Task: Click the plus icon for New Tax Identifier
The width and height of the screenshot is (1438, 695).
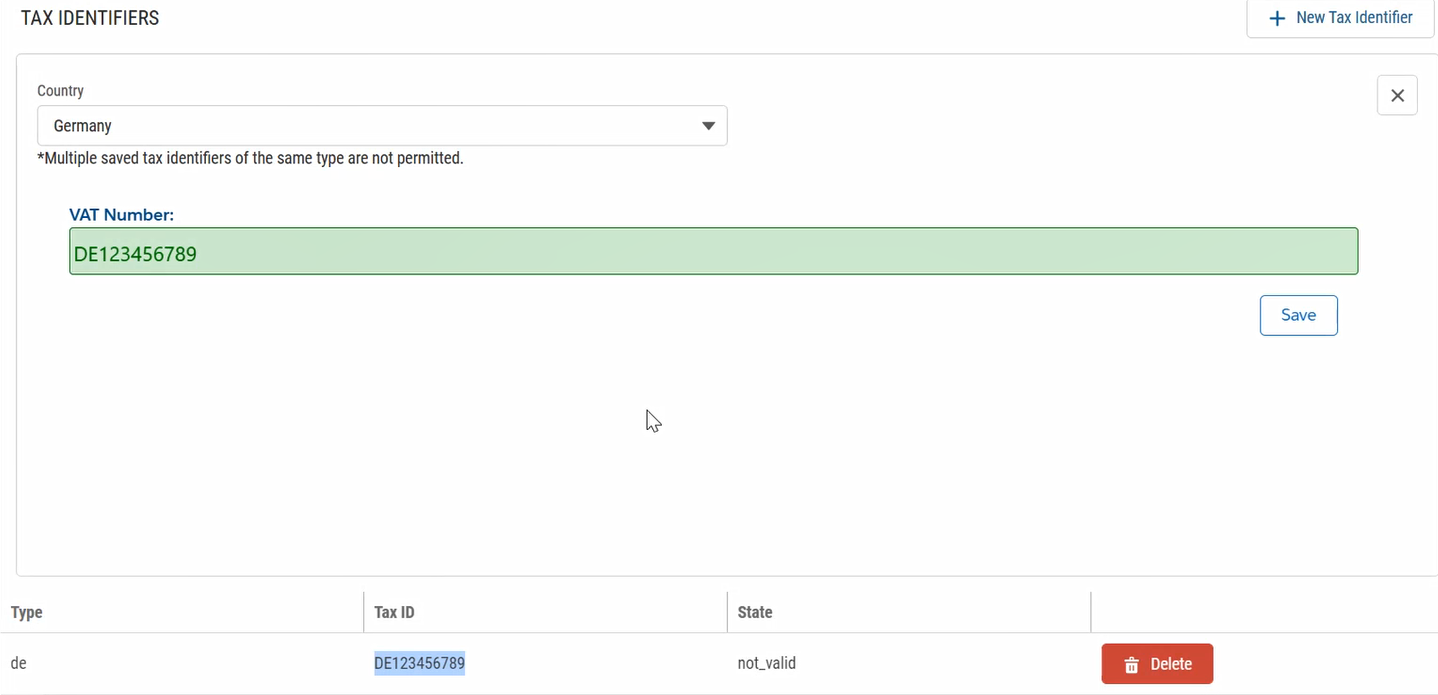Action: (1276, 18)
